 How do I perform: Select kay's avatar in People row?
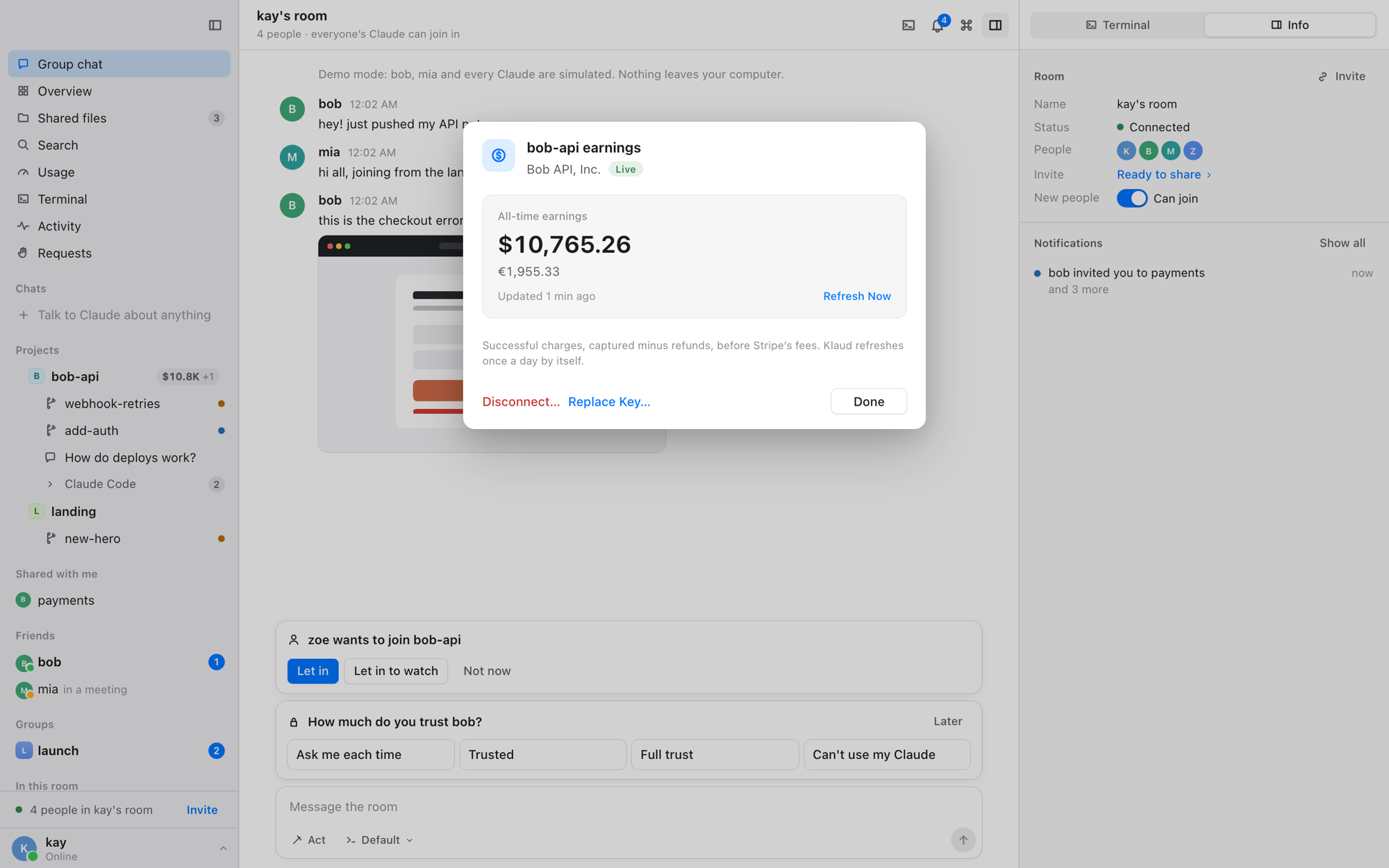click(1126, 151)
